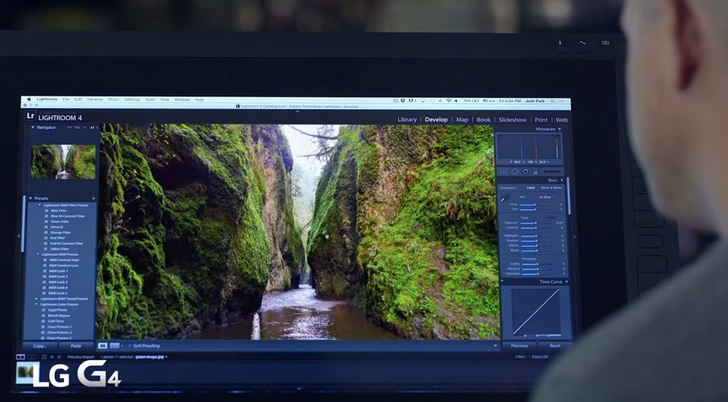Select the white balance eyedropper tool
Screen dimensions: 728x402
[x=504, y=199]
